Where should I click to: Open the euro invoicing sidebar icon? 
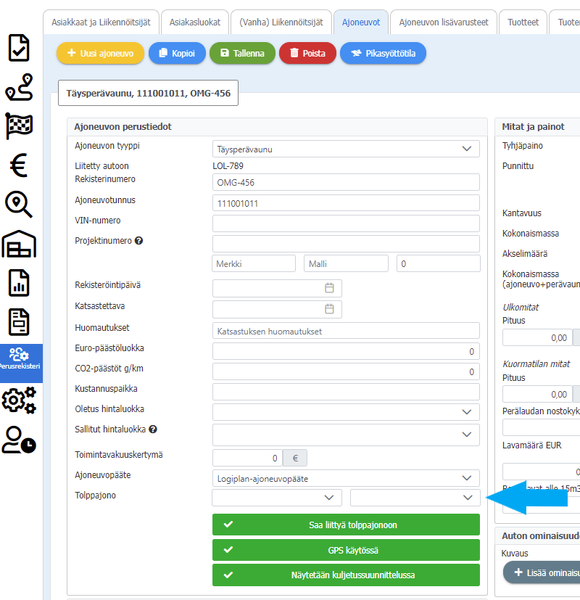pyautogui.click(x=19, y=165)
